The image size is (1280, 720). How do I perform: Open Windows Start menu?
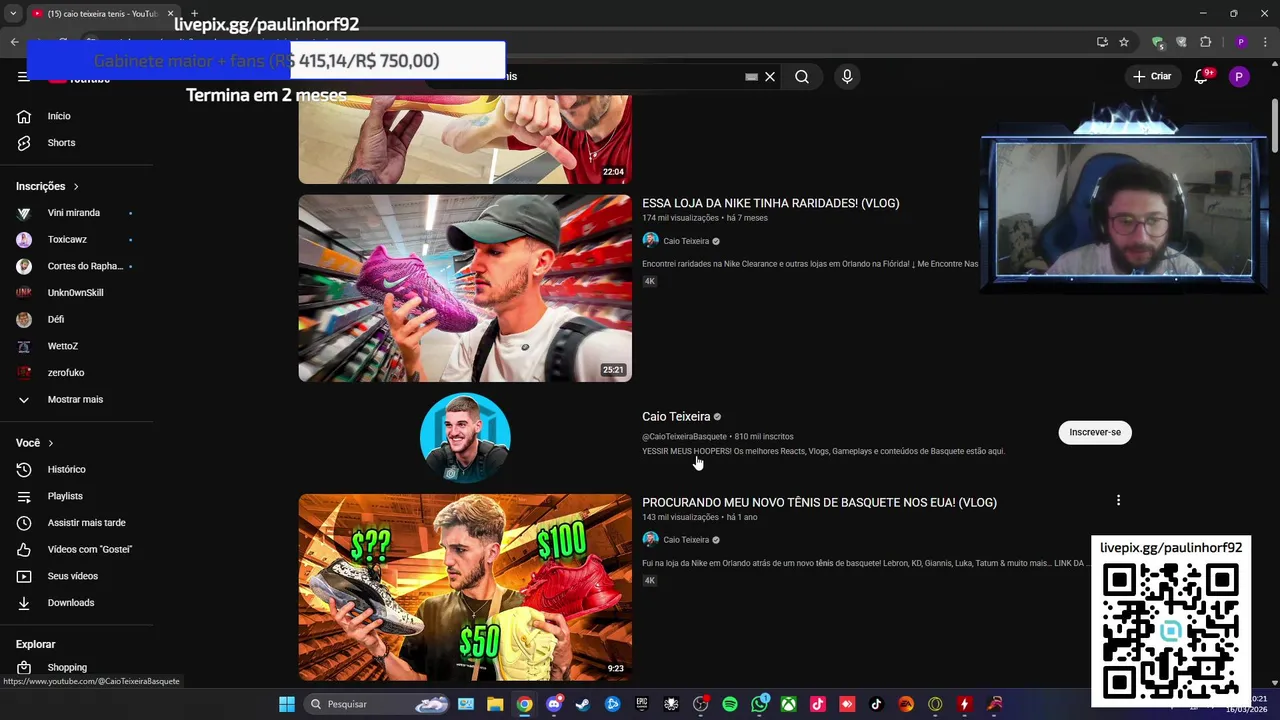tap(287, 704)
